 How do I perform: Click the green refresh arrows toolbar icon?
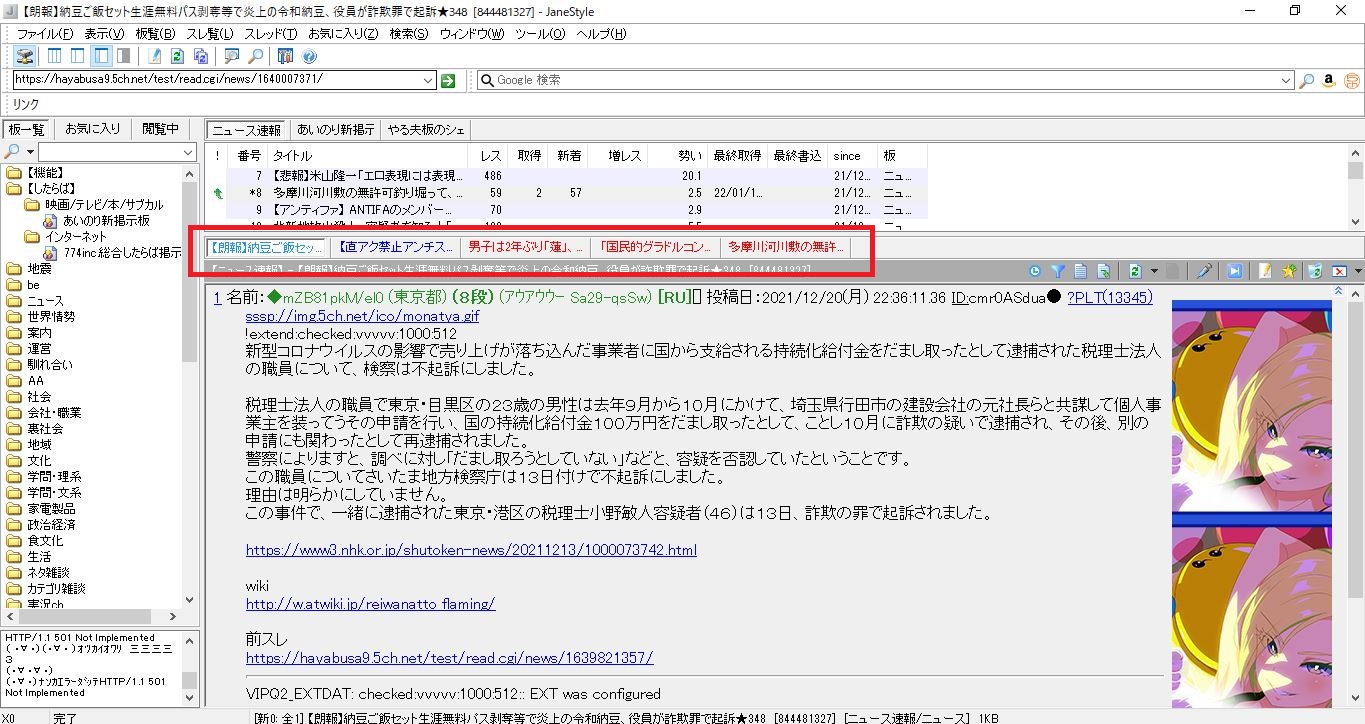pyautogui.click(x=178, y=56)
